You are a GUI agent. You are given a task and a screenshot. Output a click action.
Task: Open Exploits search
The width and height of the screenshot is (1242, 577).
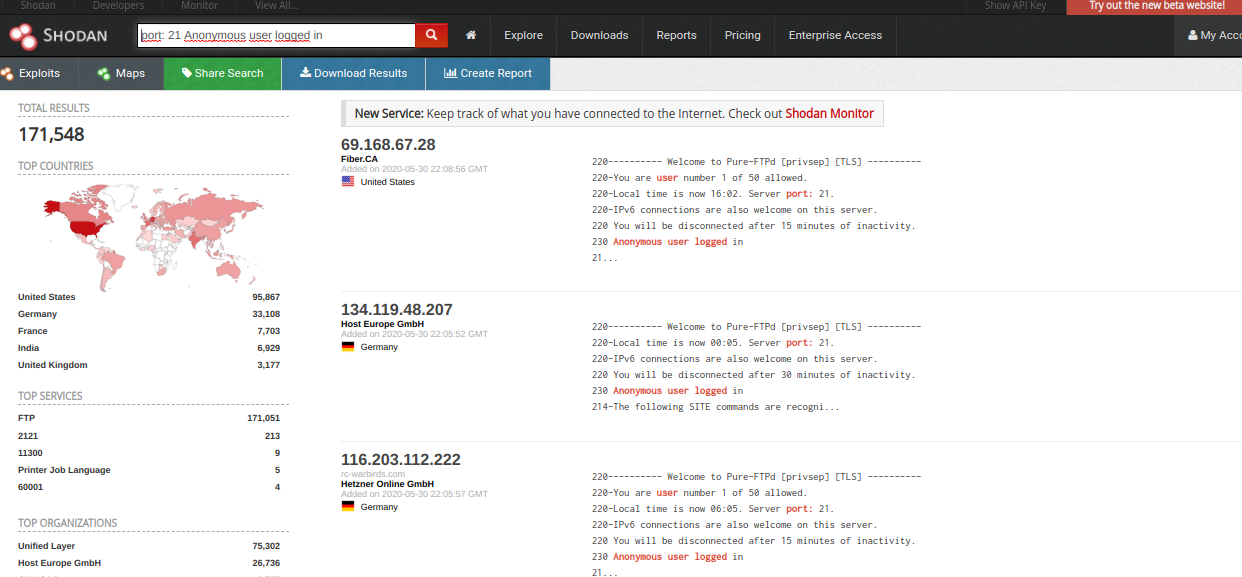(31, 73)
